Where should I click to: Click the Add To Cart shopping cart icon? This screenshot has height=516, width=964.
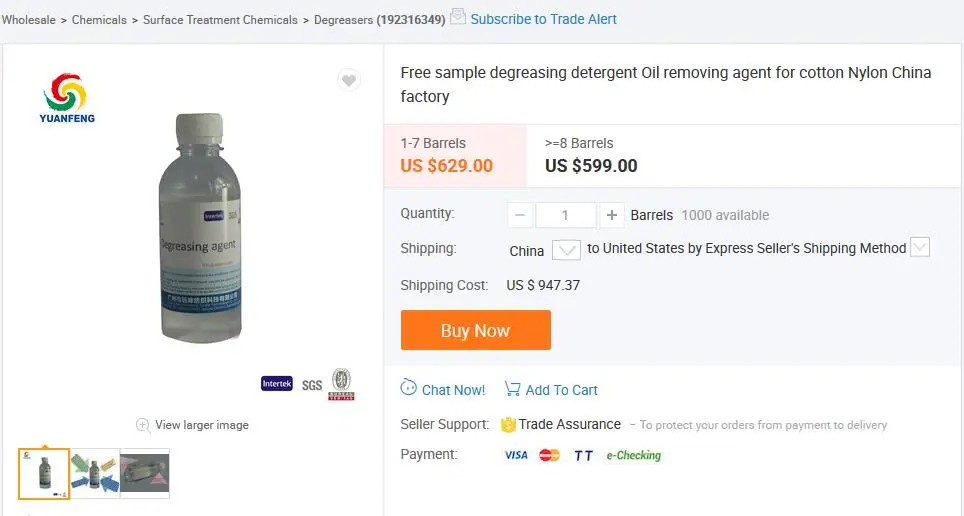point(512,389)
